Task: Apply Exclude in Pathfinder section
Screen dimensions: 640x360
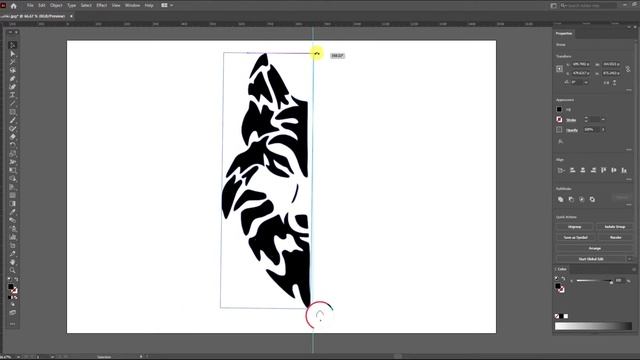Action: pos(592,199)
